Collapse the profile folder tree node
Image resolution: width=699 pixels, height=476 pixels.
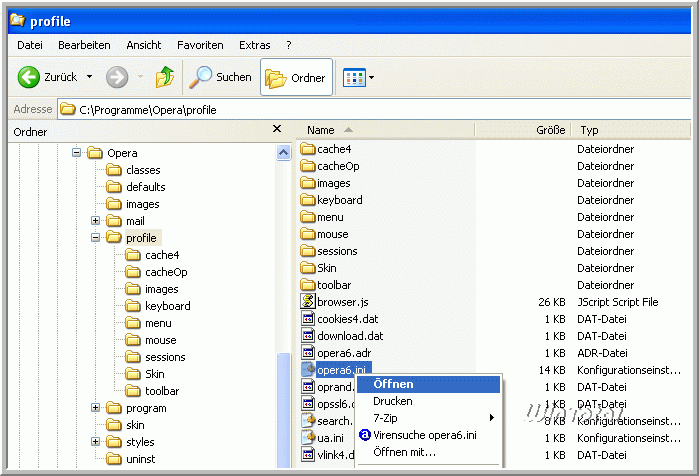point(96,238)
